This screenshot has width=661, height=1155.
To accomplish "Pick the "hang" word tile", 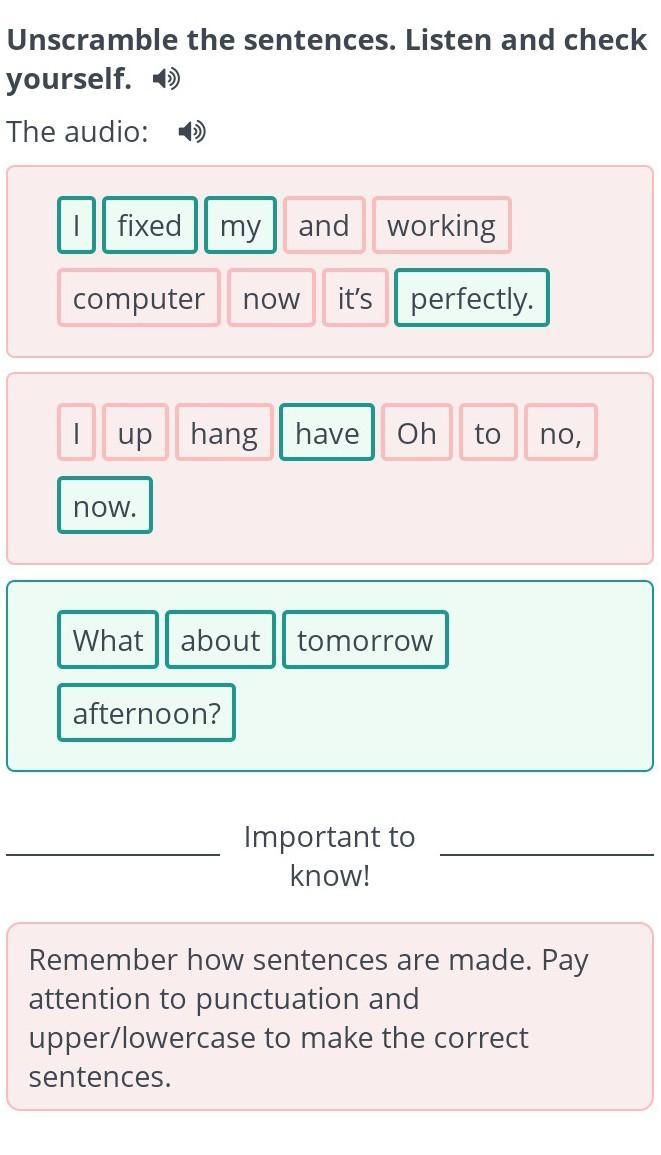I will [224, 433].
